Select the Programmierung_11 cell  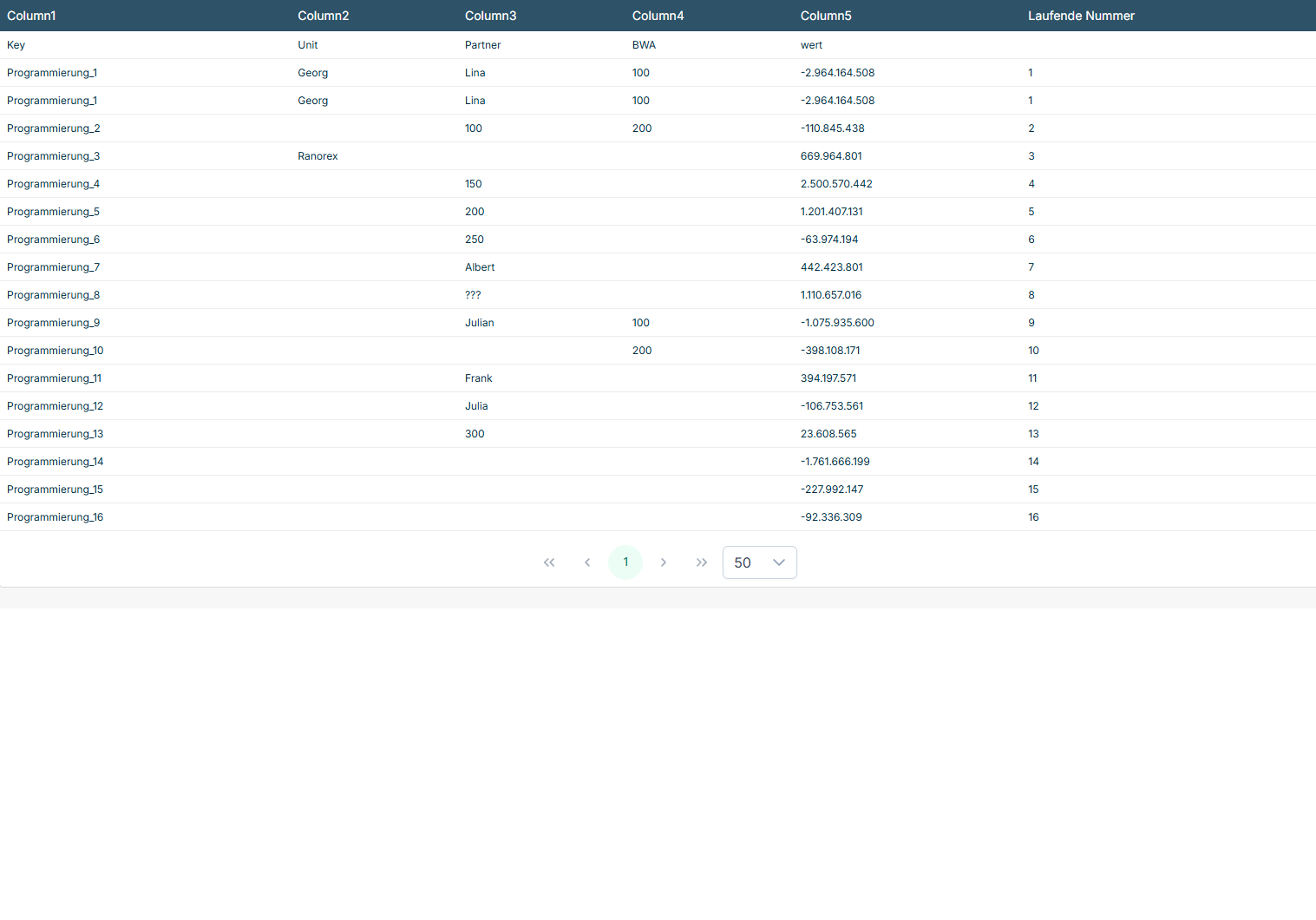[x=55, y=378]
